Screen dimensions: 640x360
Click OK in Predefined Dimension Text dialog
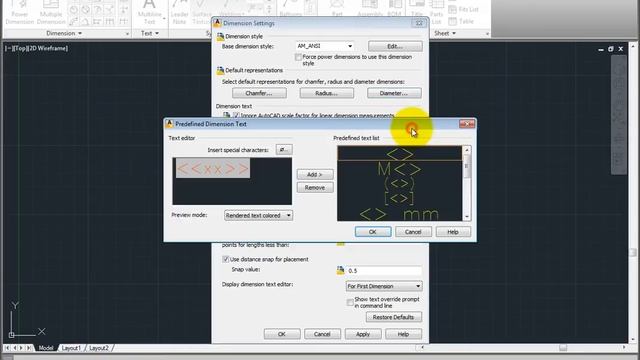pos(373,232)
